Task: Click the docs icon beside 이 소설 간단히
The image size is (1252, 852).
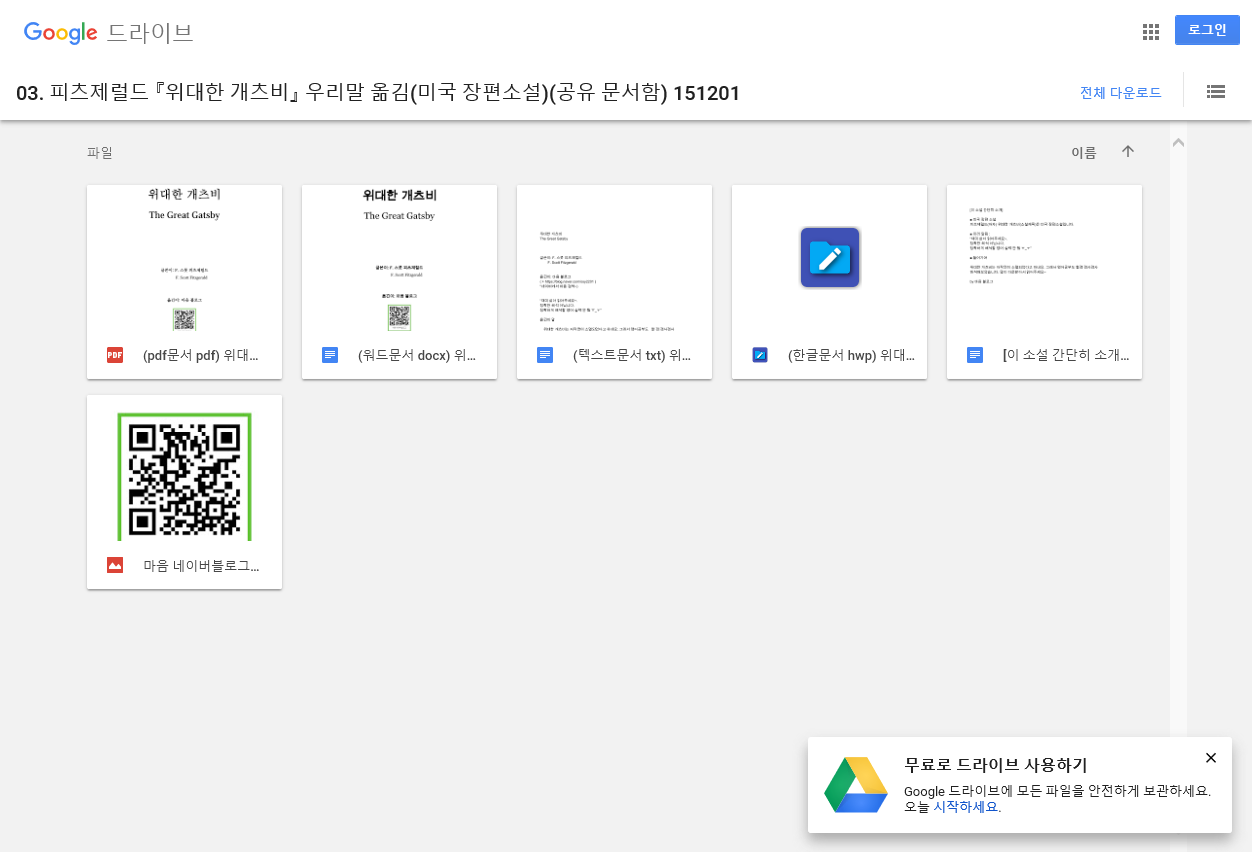Action: coord(975,355)
